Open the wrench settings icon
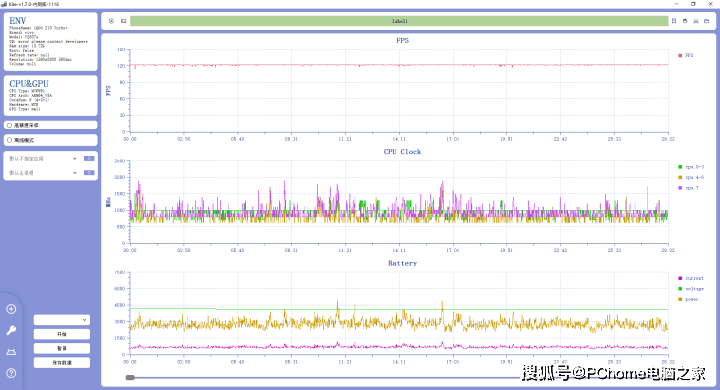 click(11, 330)
